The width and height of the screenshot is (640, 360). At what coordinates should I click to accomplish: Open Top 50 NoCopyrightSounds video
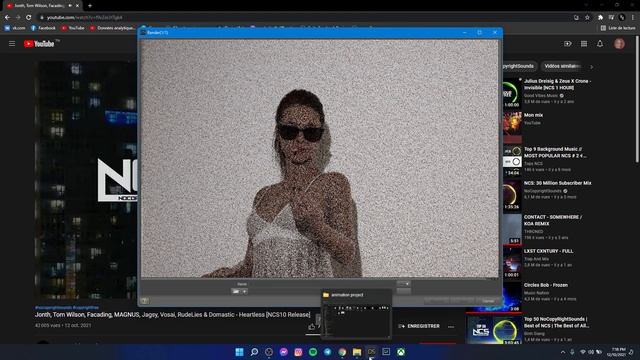pos(556,322)
